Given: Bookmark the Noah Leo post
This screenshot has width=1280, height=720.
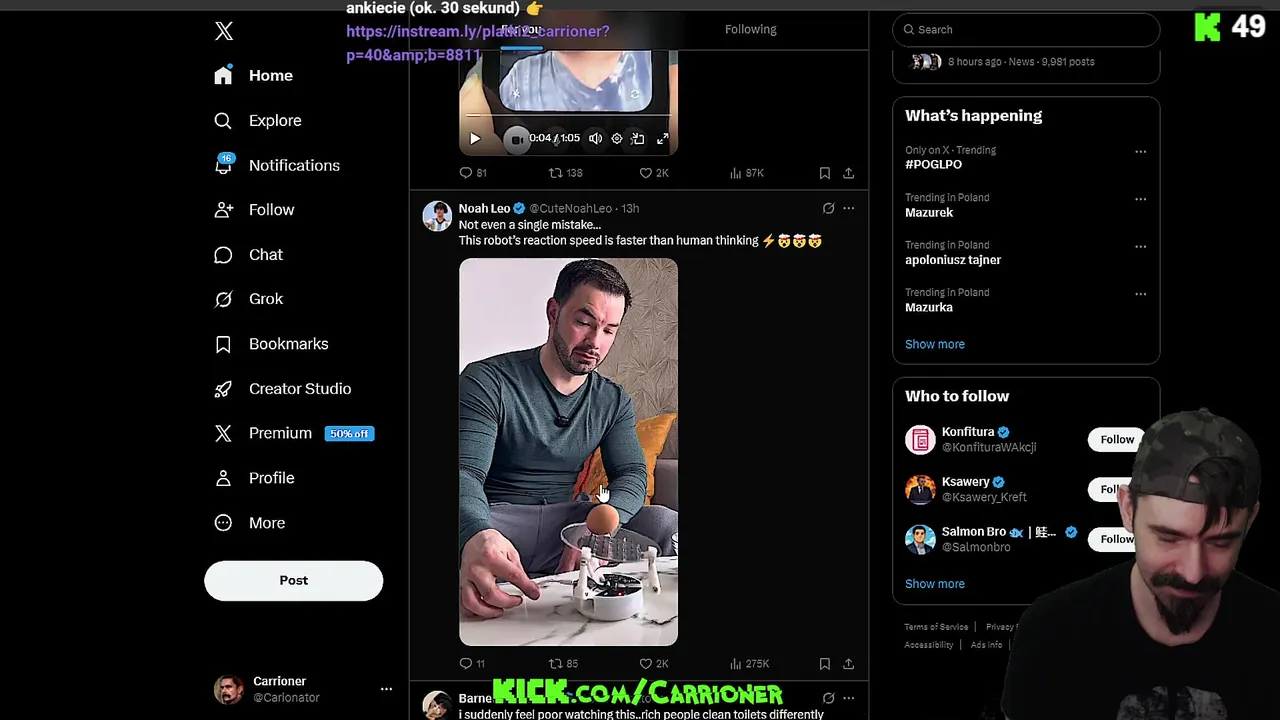Looking at the screenshot, I should (825, 664).
